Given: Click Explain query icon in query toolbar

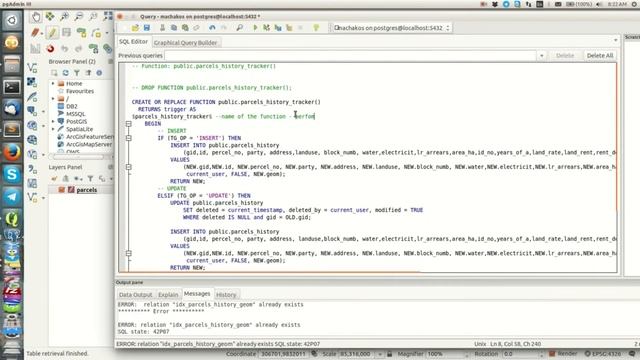Looking at the screenshot, I should click(289, 28).
